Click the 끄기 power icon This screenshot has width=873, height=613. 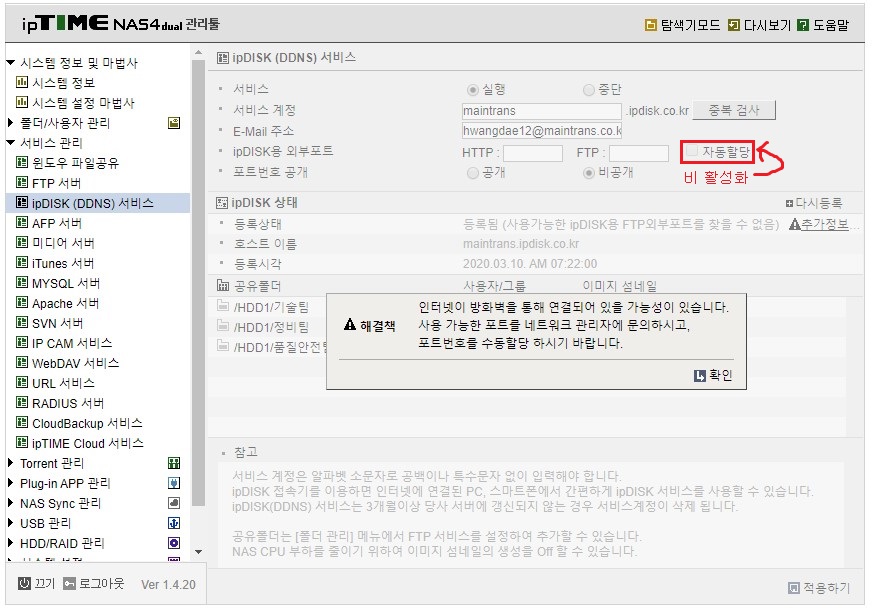(x=24, y=583)
